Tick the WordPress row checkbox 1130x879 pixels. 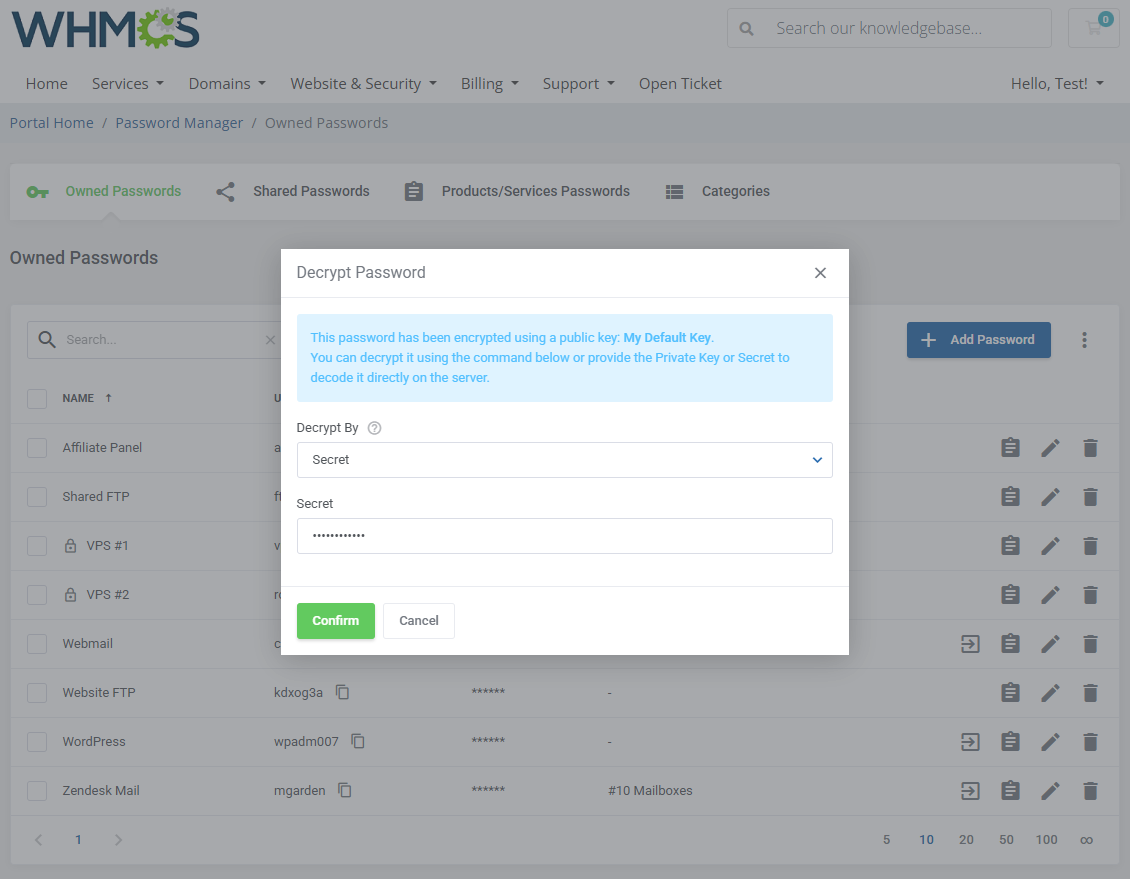[x=37, y=742]
